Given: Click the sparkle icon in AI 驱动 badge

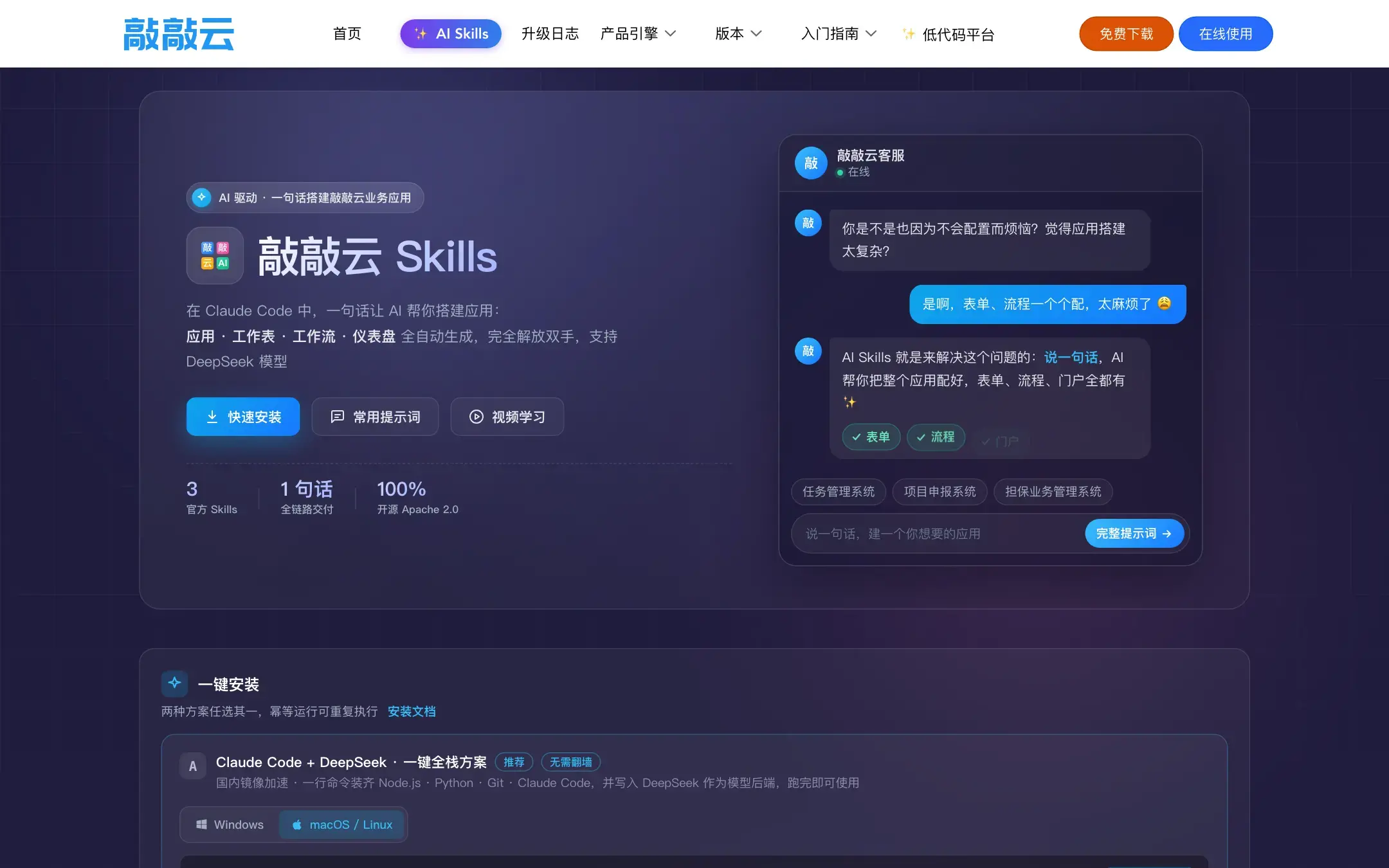Looking at the screenshot, I should point(201,197).
